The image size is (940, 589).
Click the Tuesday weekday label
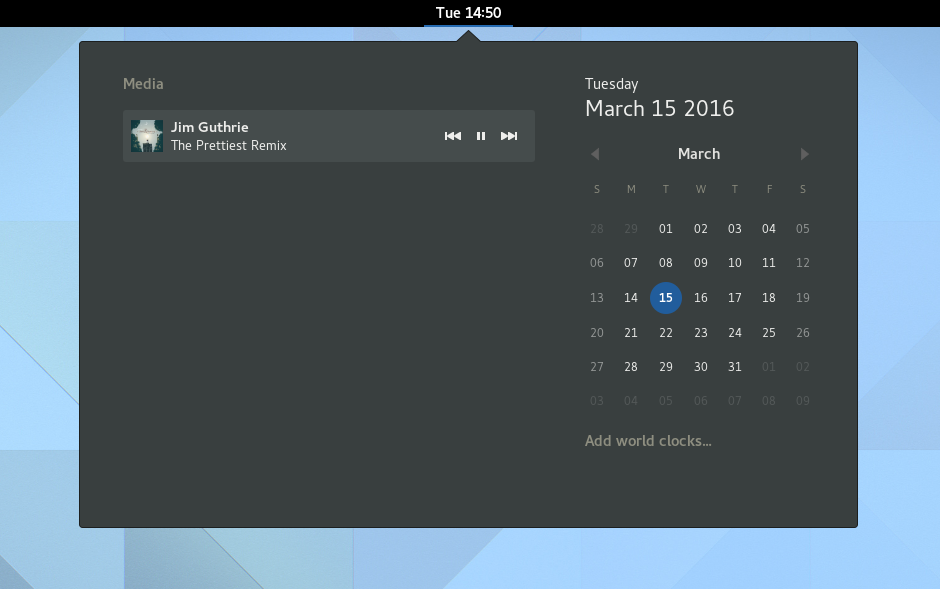[611, 84]
